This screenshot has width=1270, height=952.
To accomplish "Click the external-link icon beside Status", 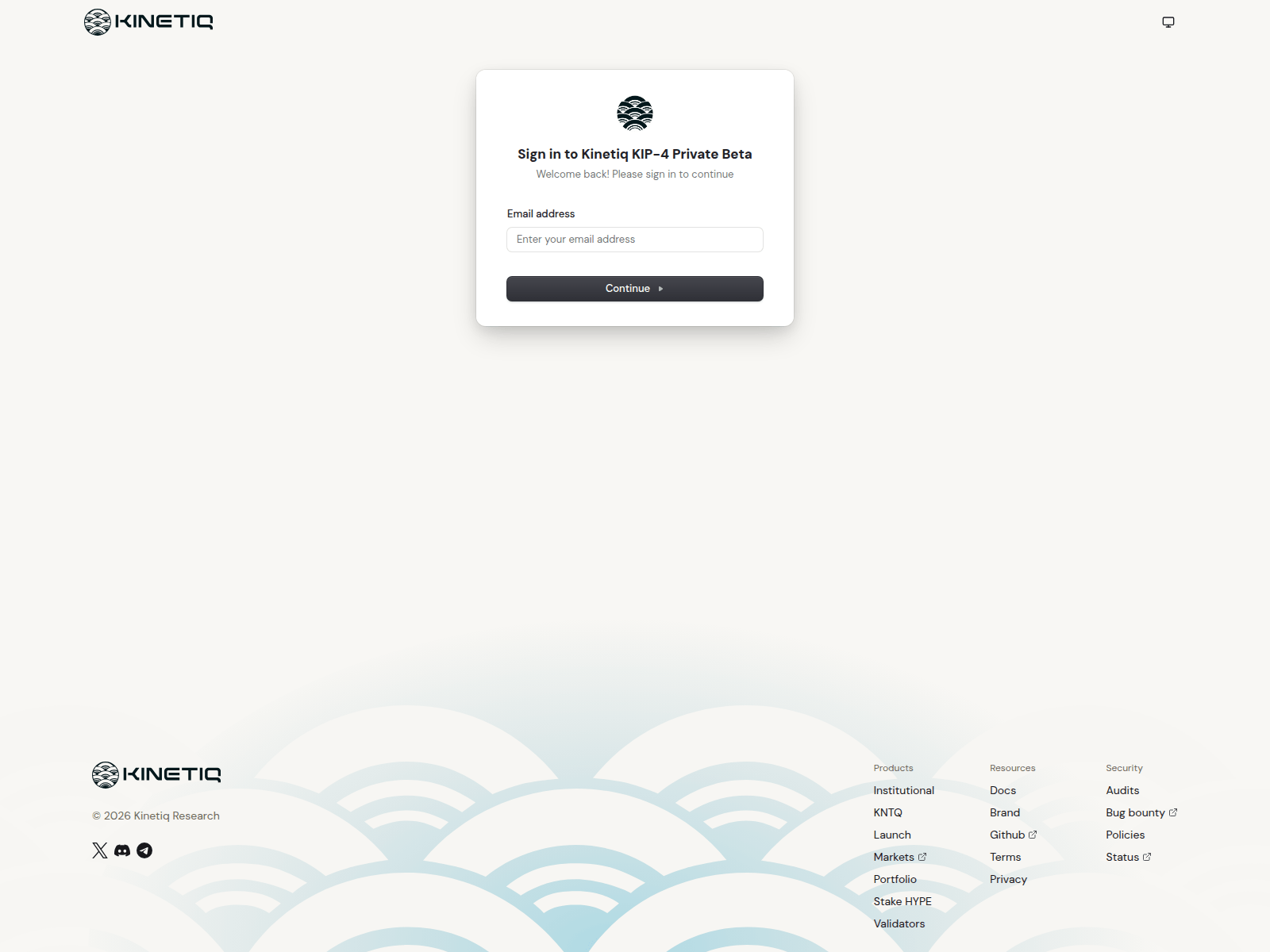I will [x=1147, y=857].
